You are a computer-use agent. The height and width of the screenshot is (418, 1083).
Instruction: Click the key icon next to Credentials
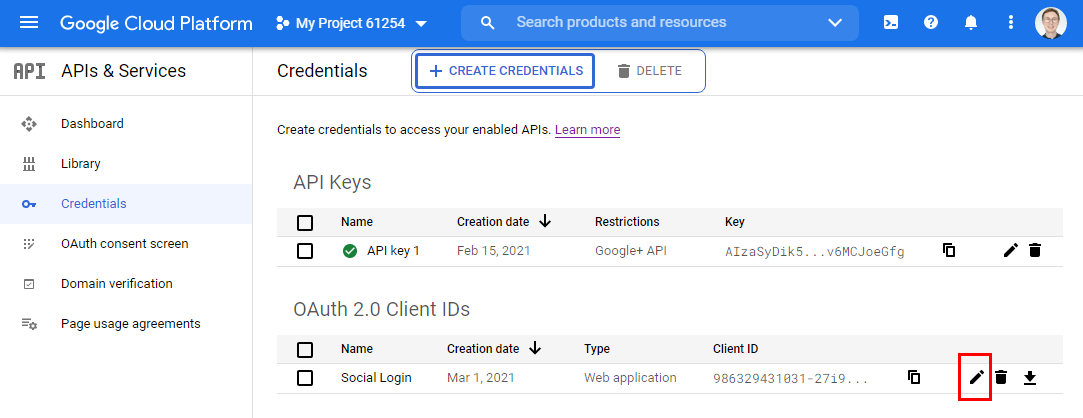(x=29, y=204)
